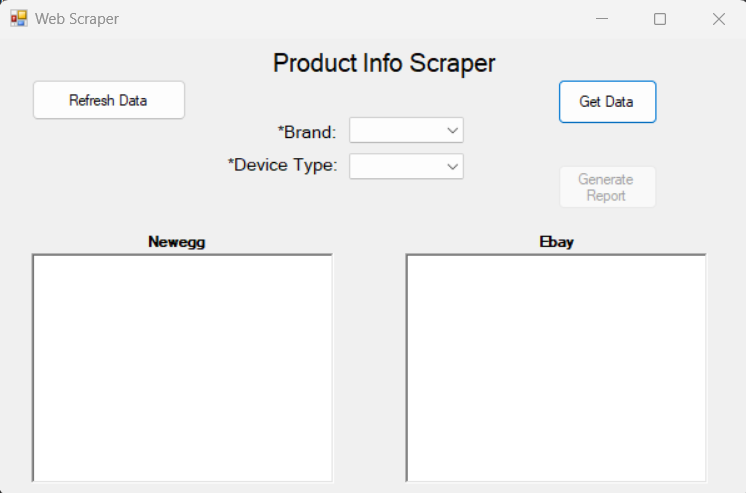
Task: Click the Newegg heading label
Action: point(177,242)
